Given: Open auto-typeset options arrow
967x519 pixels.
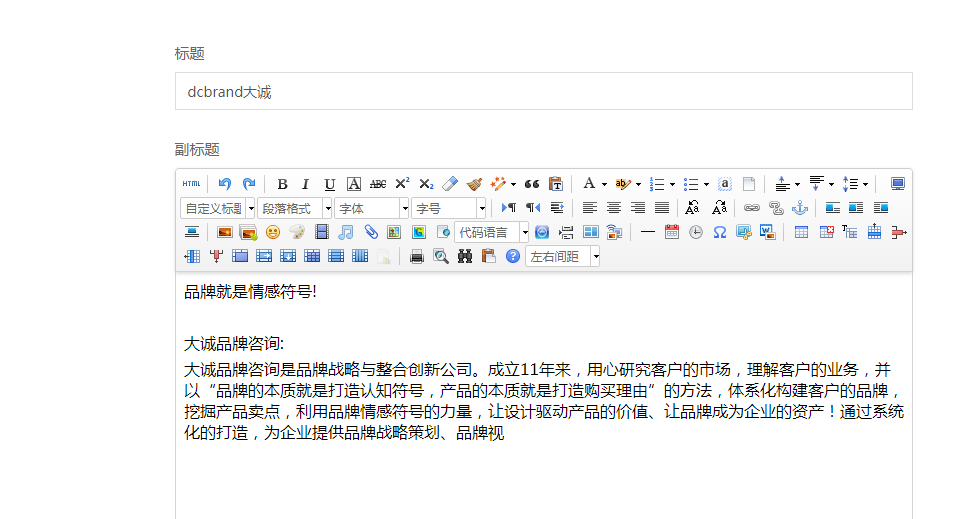Looking at the screenshot, I should tap(513, 184).
